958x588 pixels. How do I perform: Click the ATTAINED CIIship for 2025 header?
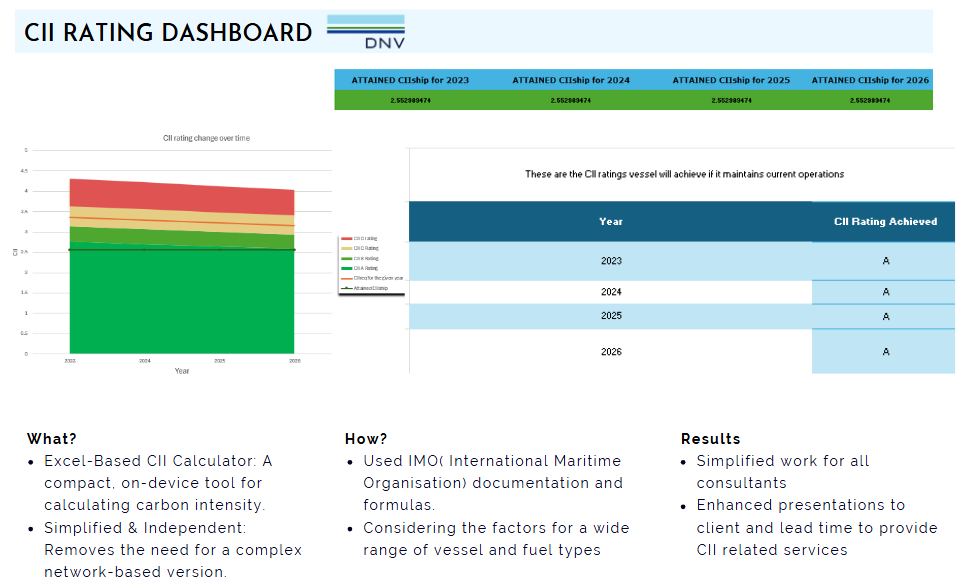pyautogui.click(x=731, y=80)
